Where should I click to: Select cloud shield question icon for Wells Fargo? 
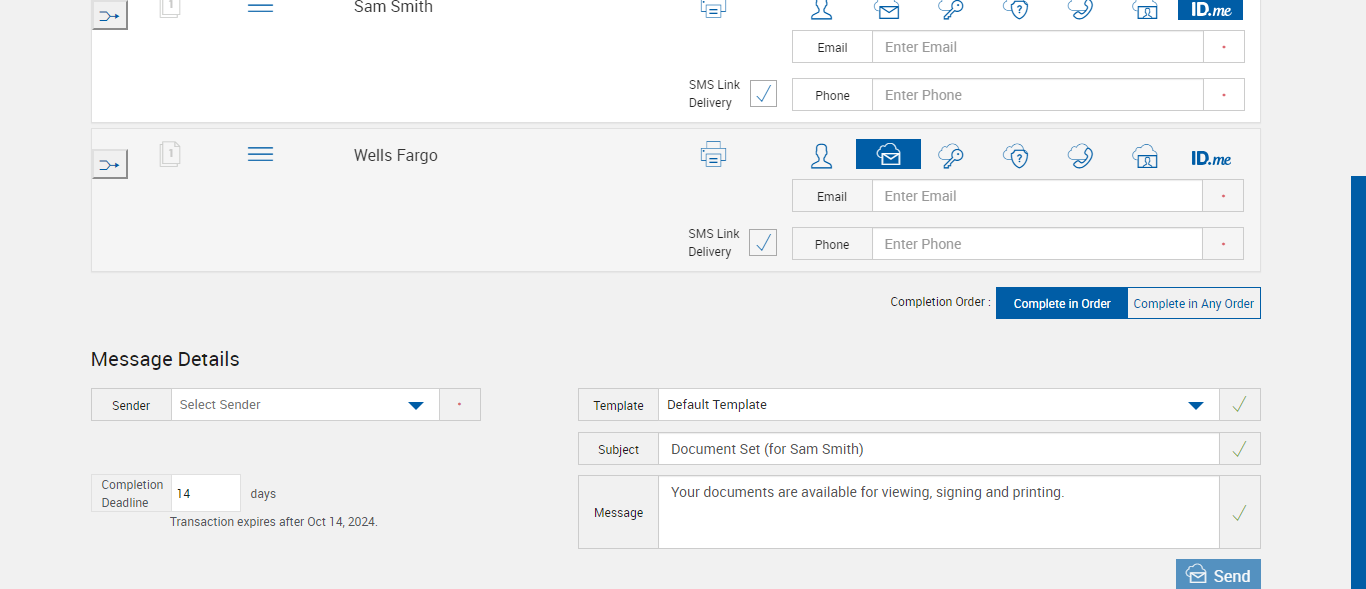[x=1016, y=156]
